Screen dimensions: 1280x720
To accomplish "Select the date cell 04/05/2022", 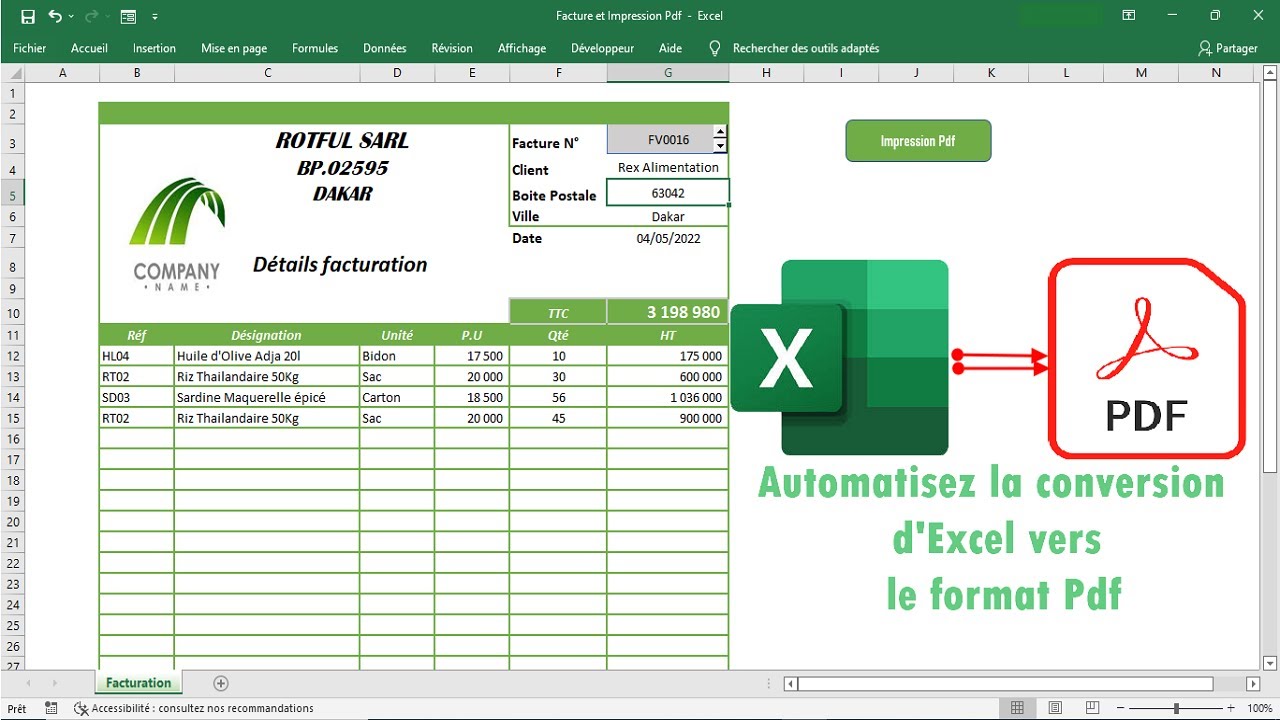I will [x=668, y=238].
